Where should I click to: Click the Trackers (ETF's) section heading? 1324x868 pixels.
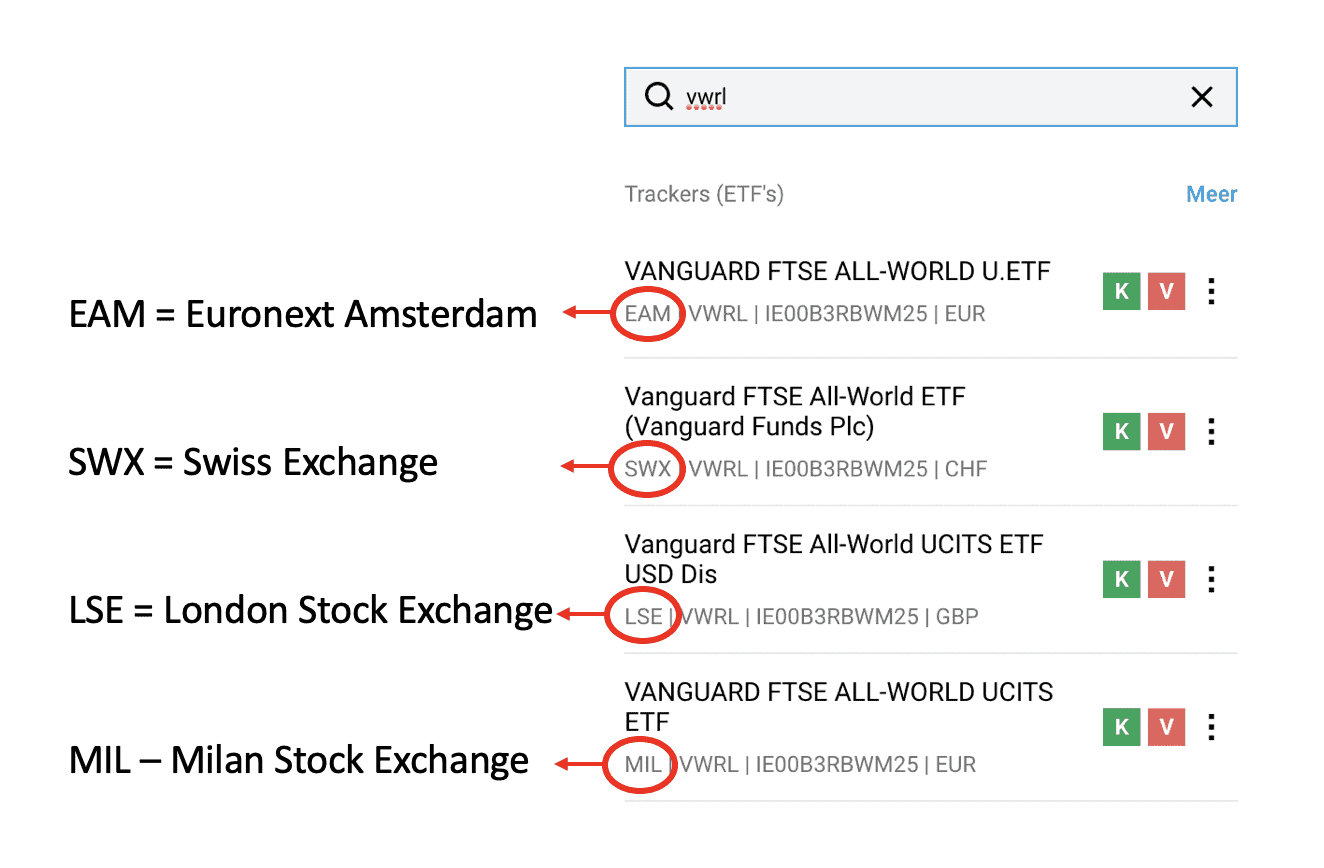[x=704, y=194]
